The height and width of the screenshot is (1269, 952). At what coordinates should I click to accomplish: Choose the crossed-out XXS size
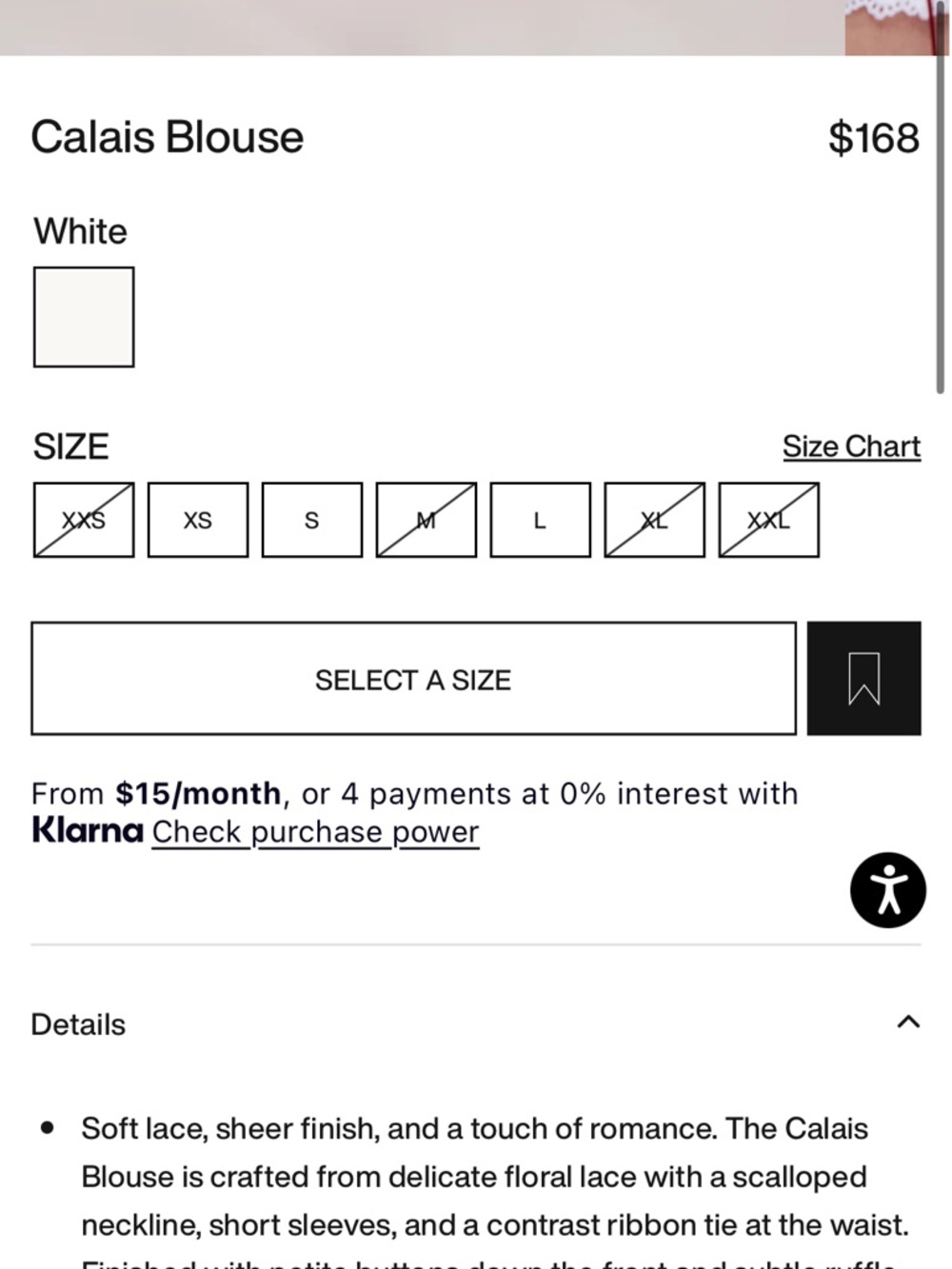tap(84, 520)
